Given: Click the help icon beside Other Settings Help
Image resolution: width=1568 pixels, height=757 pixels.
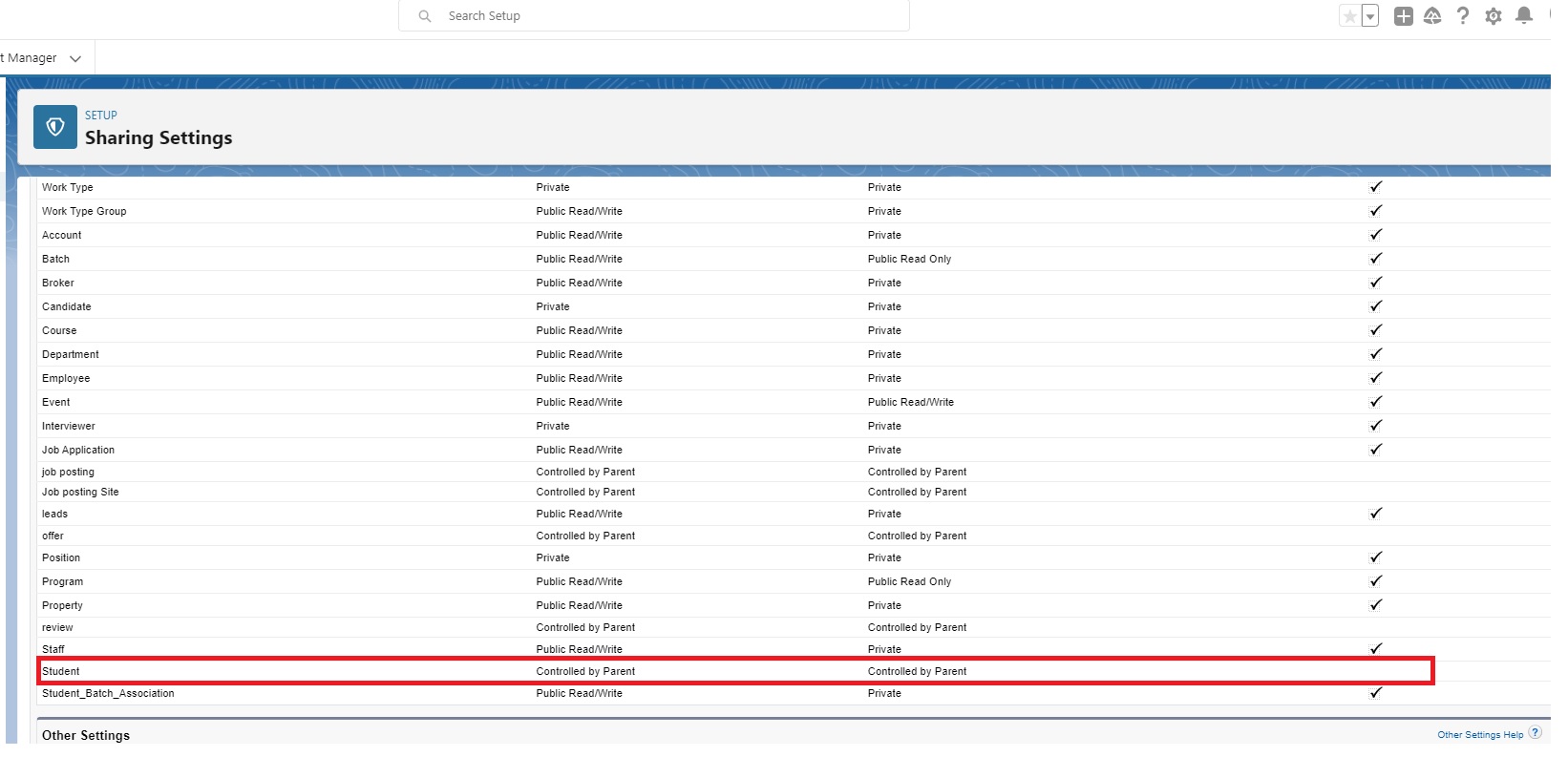Looking at the screenshot, I should pyautogui.click(x=1535, y=733).
